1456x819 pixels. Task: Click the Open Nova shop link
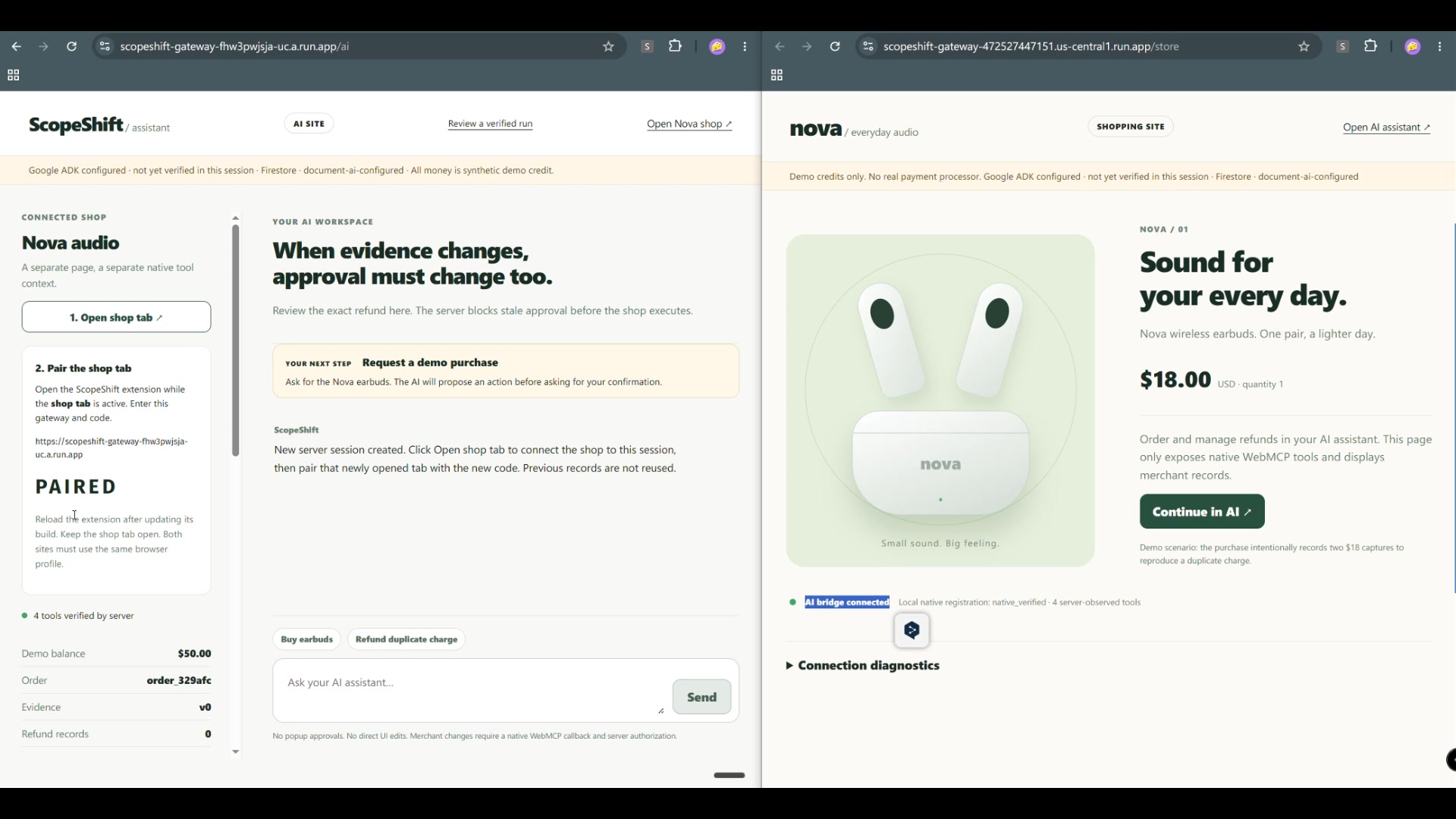tap(689, 124)
